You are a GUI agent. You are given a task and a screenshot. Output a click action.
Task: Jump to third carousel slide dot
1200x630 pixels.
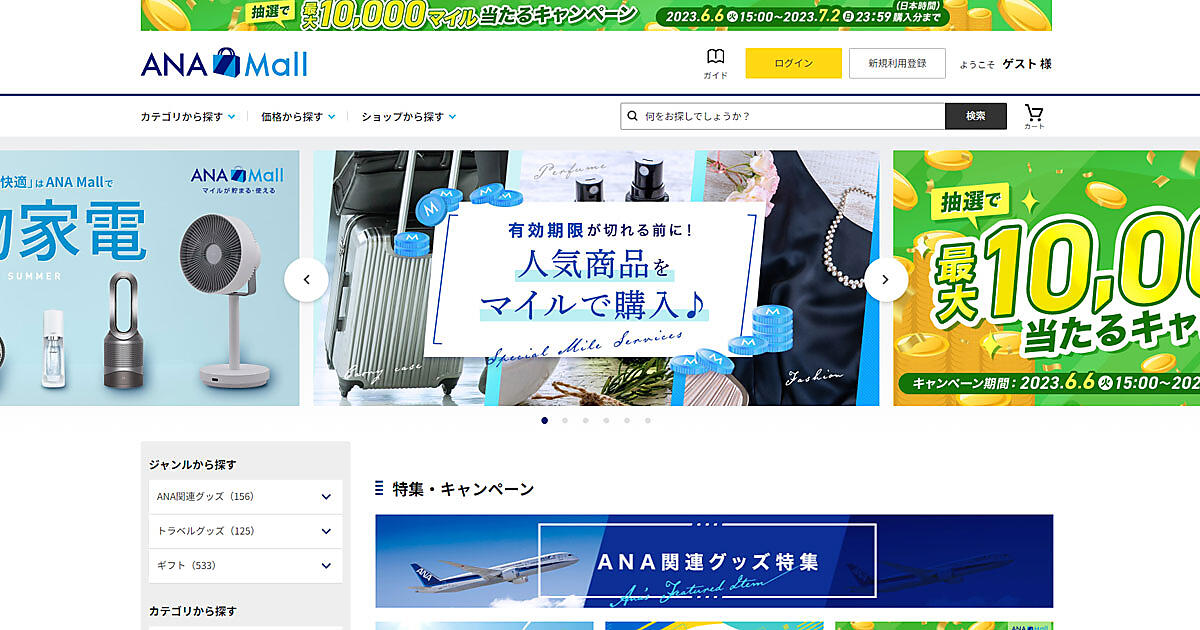tap(586, 421)
